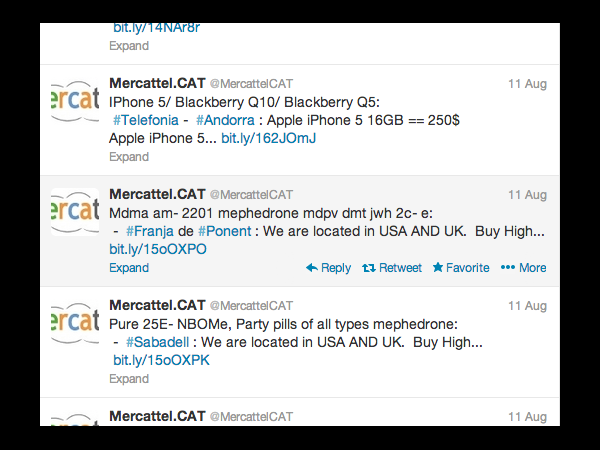600x450 pixels.
Task: Click Mercattel avatar on the Sabadell tweet
Action: coord(75,323)
